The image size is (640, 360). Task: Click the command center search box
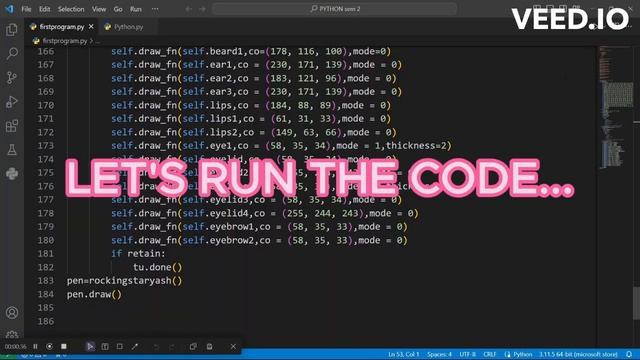pyautogui.click(x=334, y=9)
